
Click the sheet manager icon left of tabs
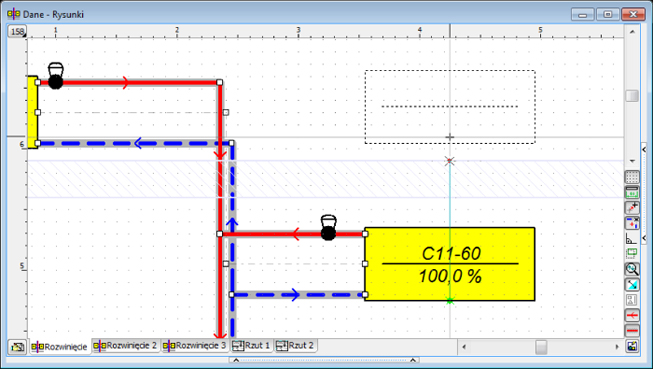pos(17,347)
